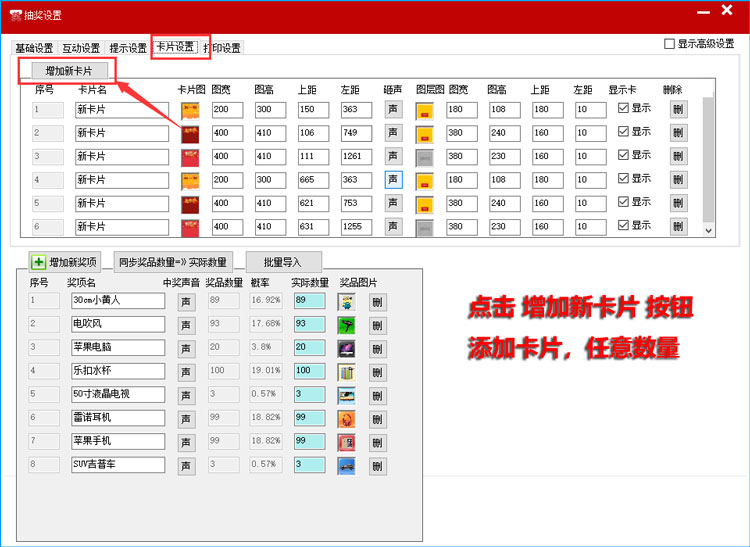Click the 声 sound button for 乐扣水杯

[186, 372]
